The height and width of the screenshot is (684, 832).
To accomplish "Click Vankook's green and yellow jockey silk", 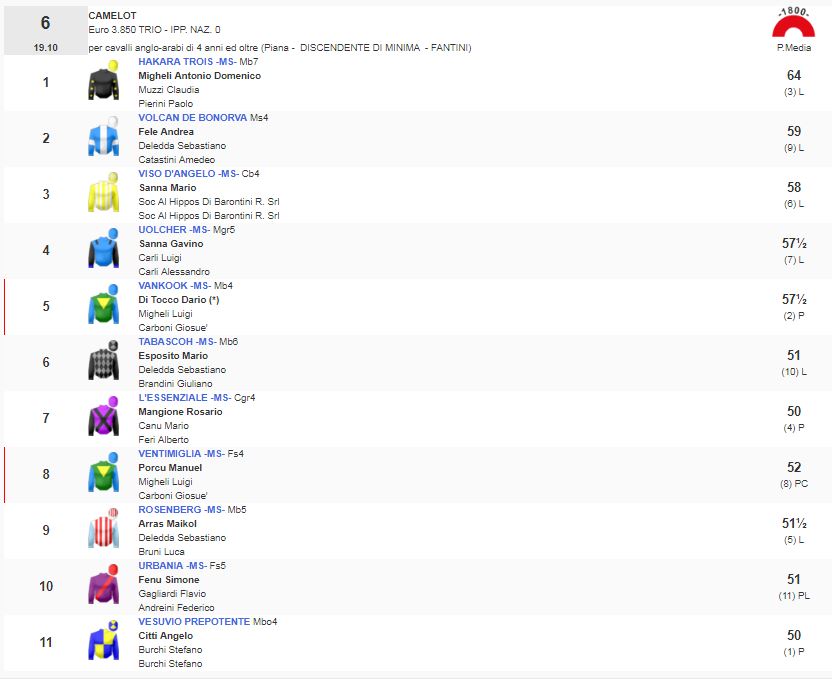I will pyautogui.click(x=103, y=307).
